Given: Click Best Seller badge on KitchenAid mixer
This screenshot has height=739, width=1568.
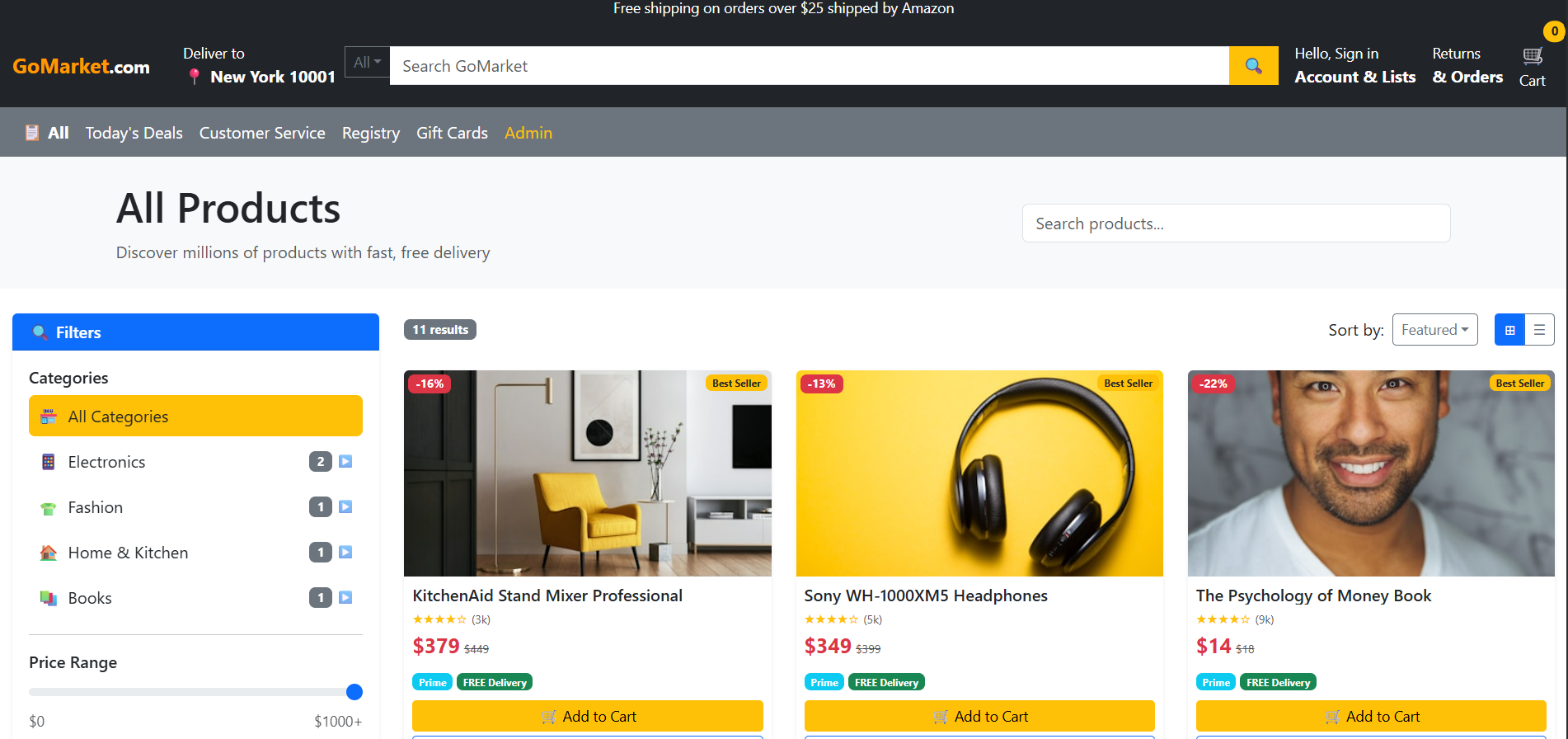Looking at the screenshot, I should coord(736,383).
